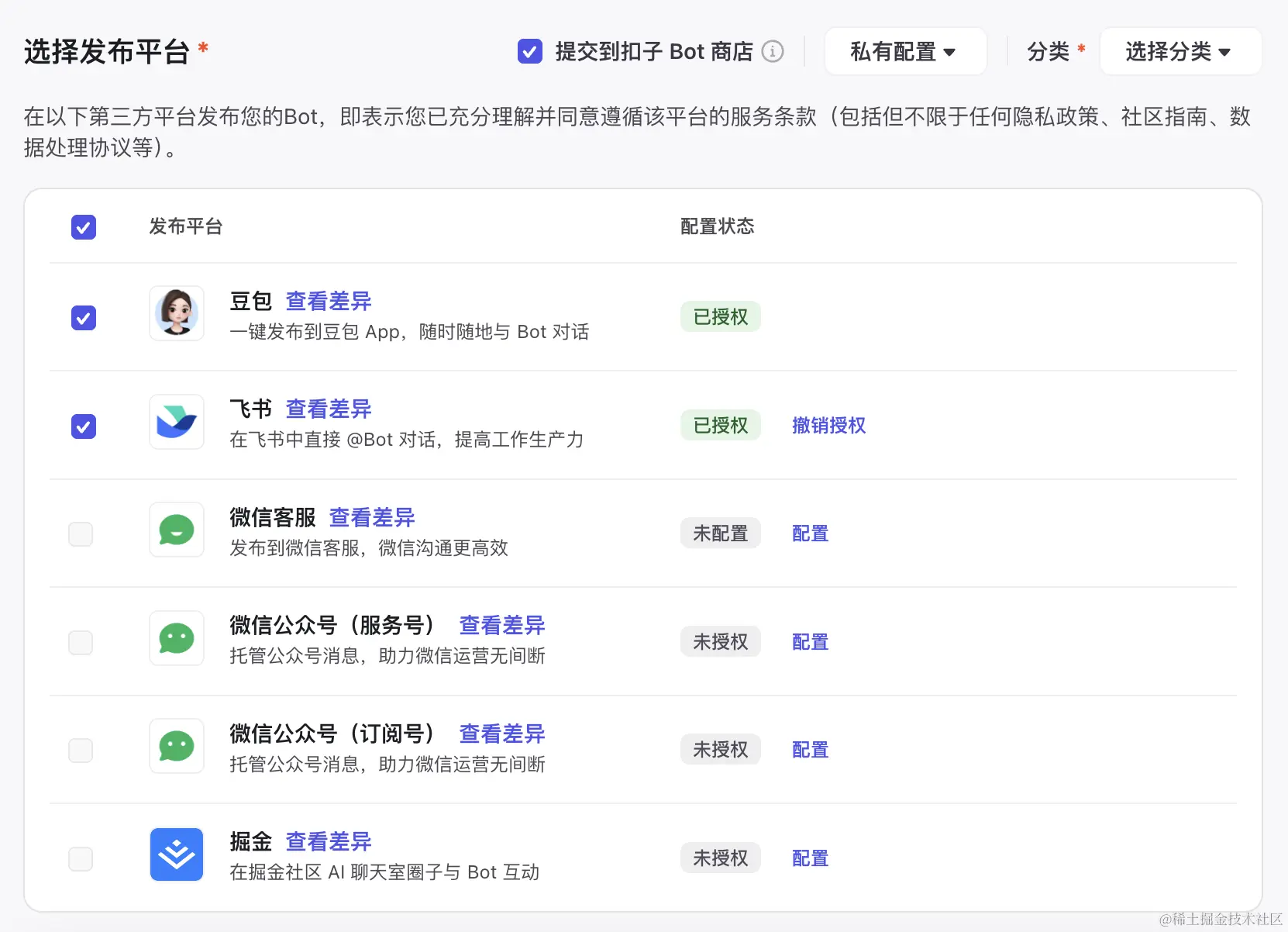Click the 掘金 platform icon

(177, 854)
